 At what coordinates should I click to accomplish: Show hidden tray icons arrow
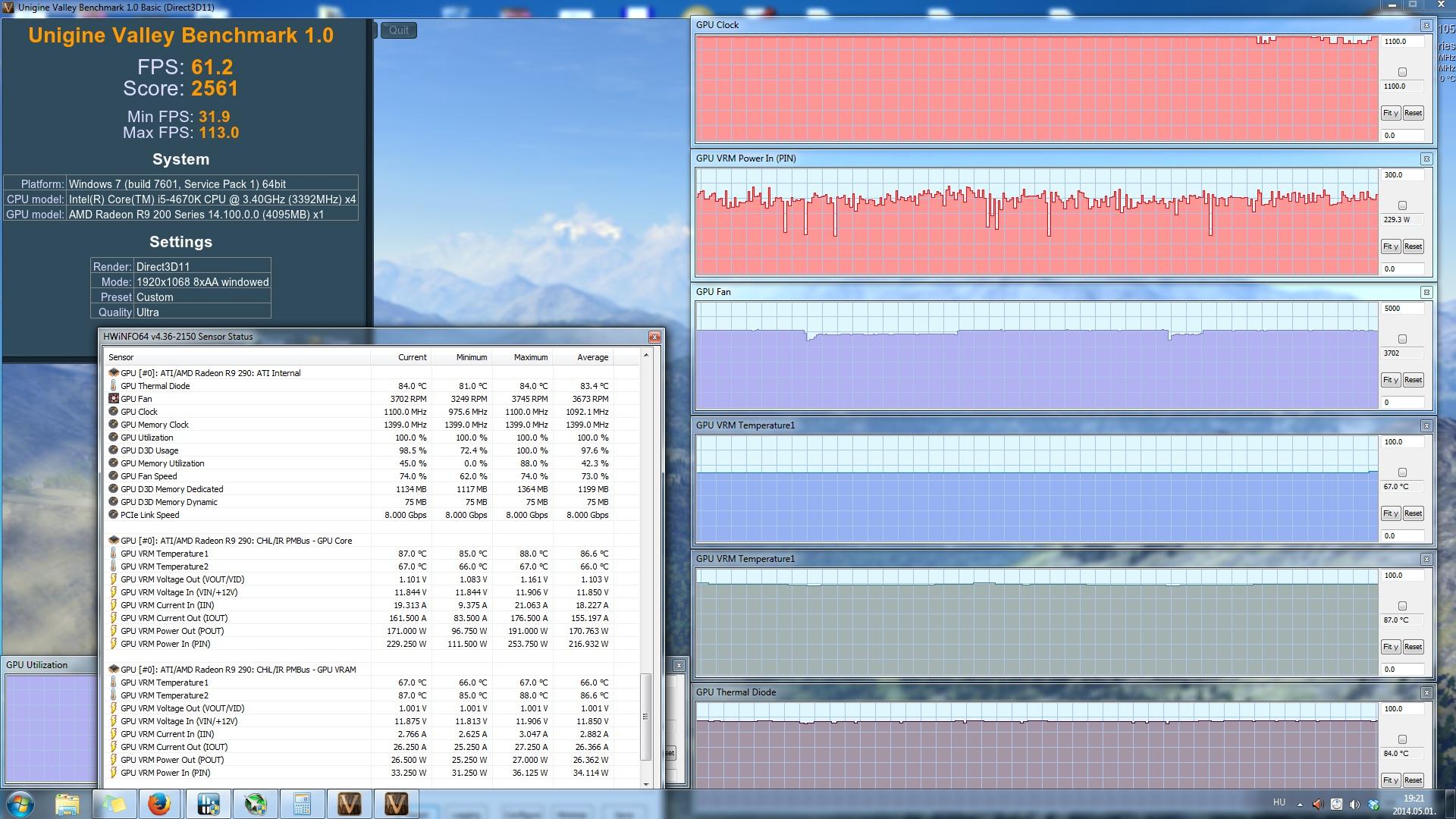pos(1300,805)
